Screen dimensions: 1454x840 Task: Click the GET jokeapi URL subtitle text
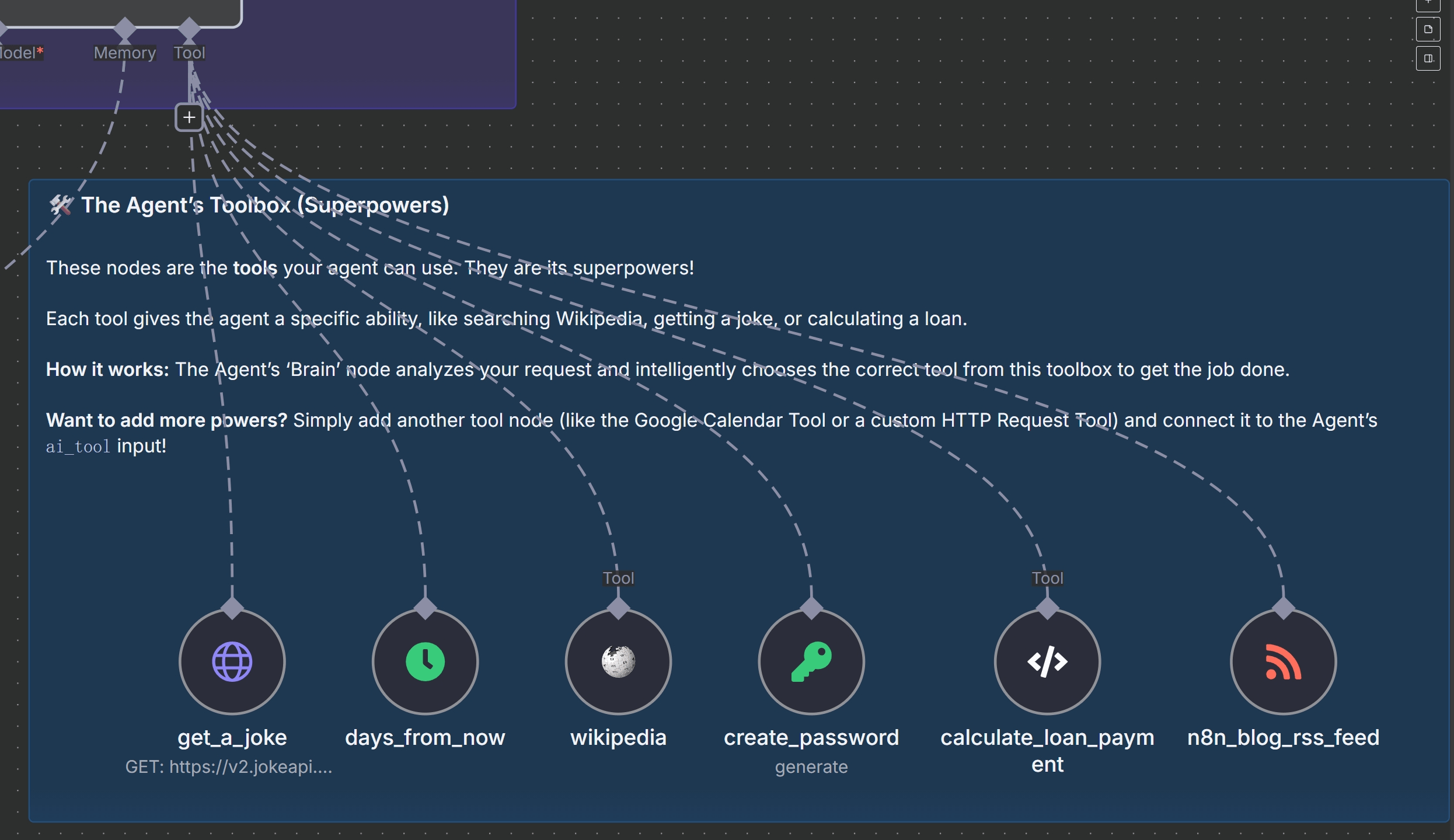pyautogui.click(x=228, y=766)
